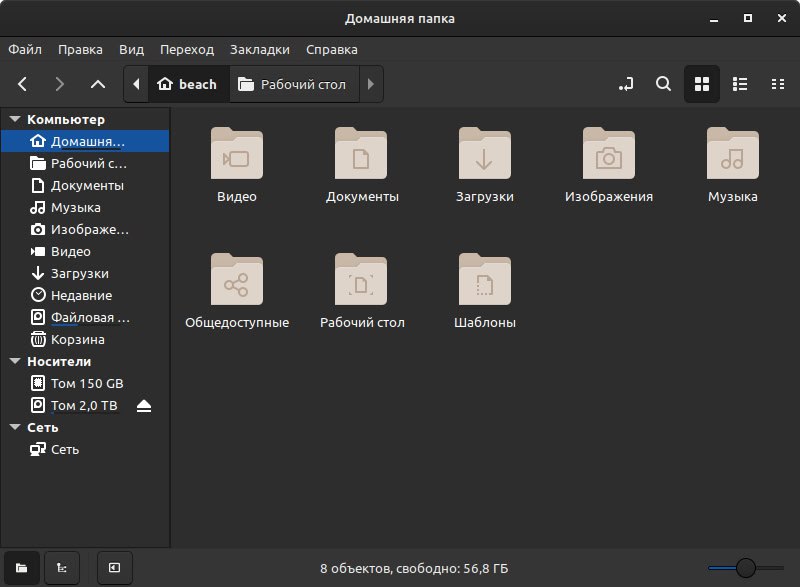The image size is (800, 587).
Task: Hide the sidebar with collapse button
Action: coord(115,568)
